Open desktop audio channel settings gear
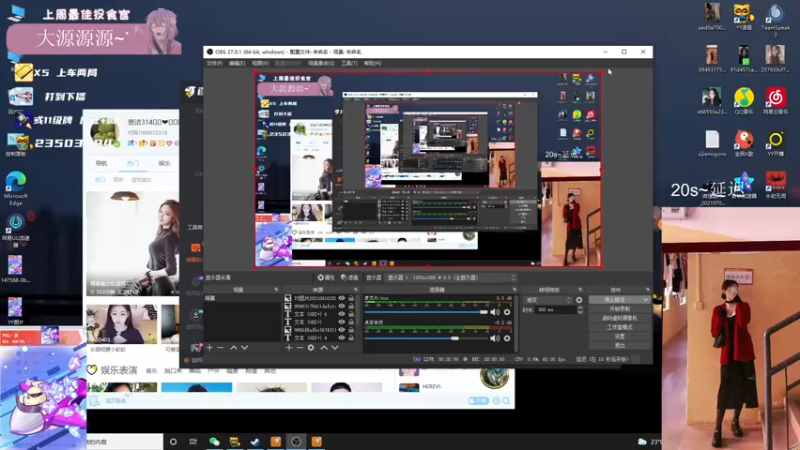This screenshot has height=450, width=800. coord(507,338)
